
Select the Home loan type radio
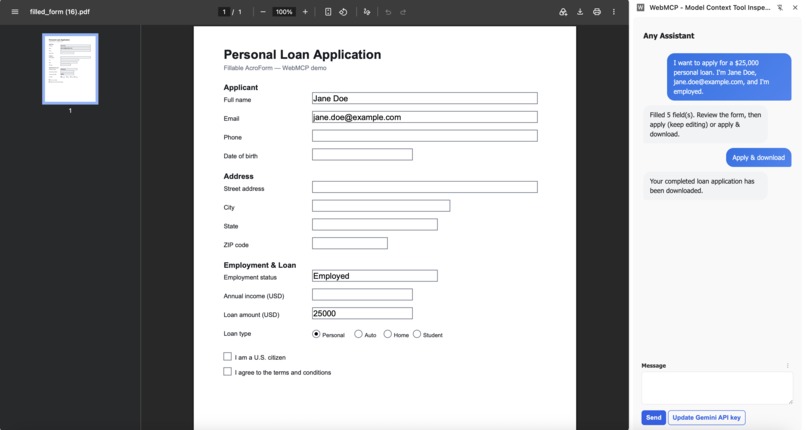tap(388, 334)
